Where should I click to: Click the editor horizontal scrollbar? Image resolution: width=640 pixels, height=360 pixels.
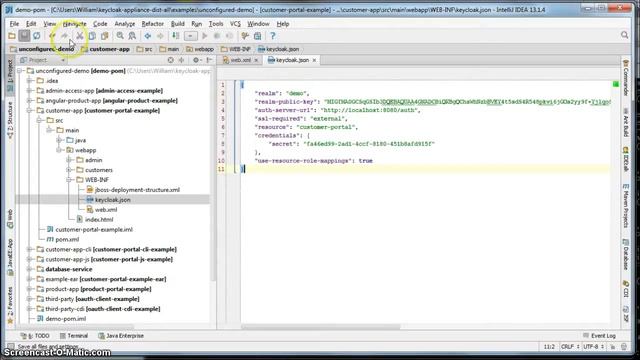[x=320, y=327]
